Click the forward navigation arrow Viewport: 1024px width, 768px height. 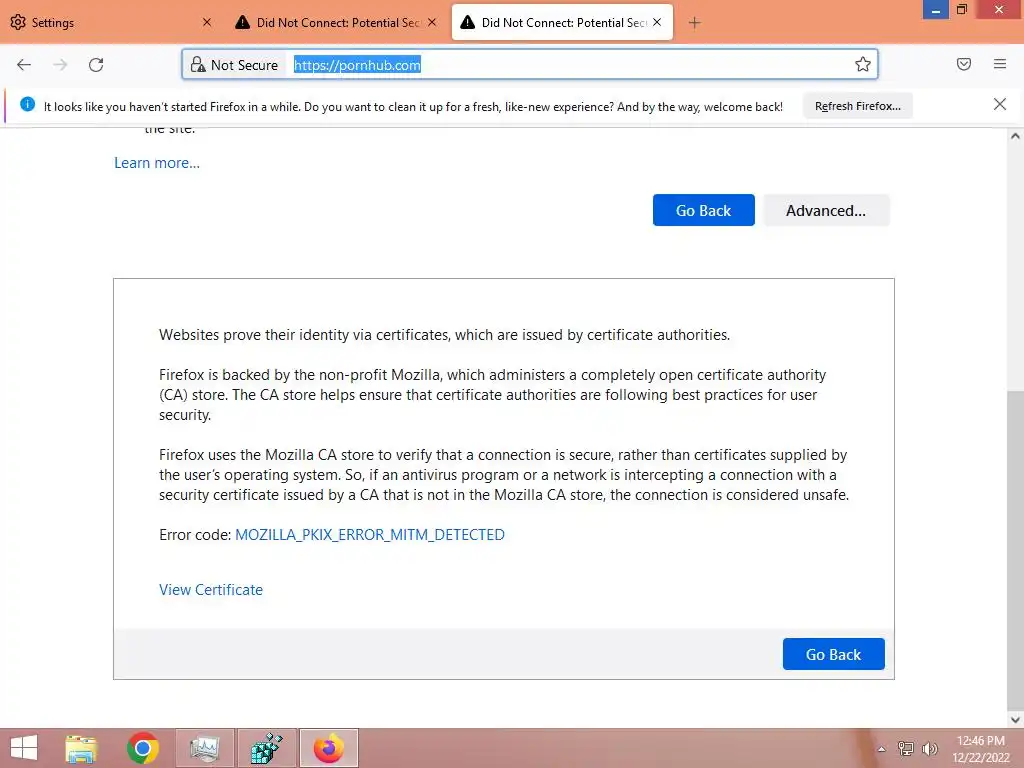60,64
